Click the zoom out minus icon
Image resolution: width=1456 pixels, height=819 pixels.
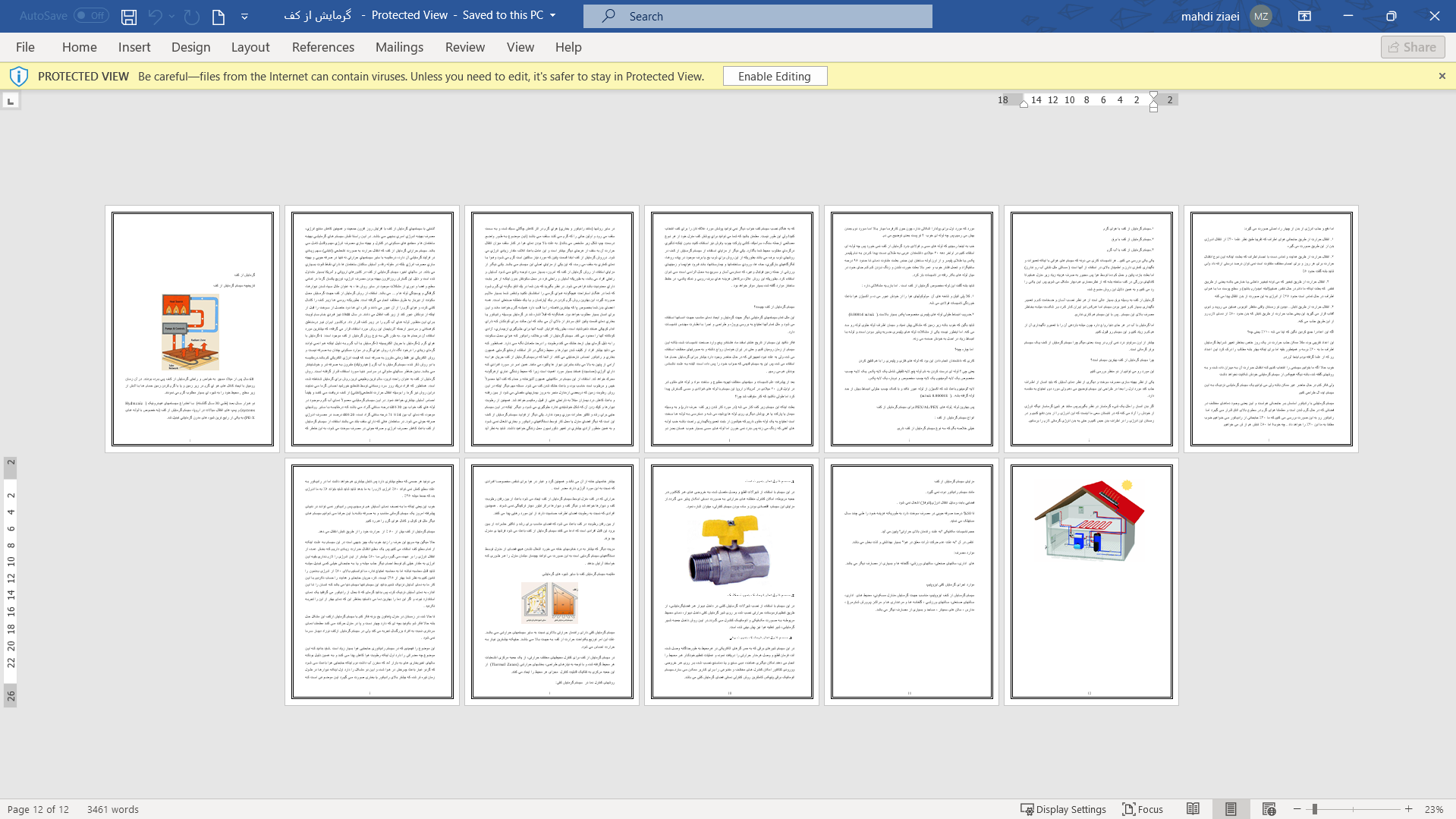pos(1297,809)
